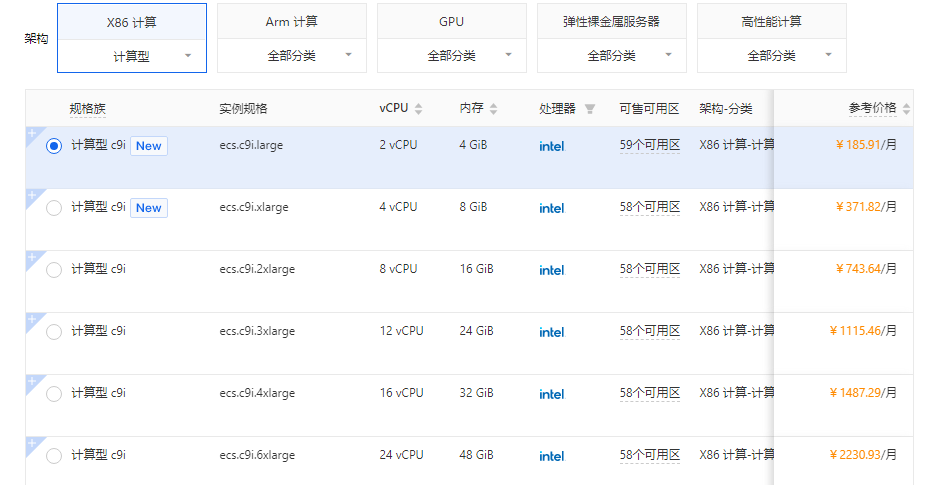Click the 59个可用区 link
Image resolution: width=925 pixels, height=485 pixels.
click(x=649, y=145)
